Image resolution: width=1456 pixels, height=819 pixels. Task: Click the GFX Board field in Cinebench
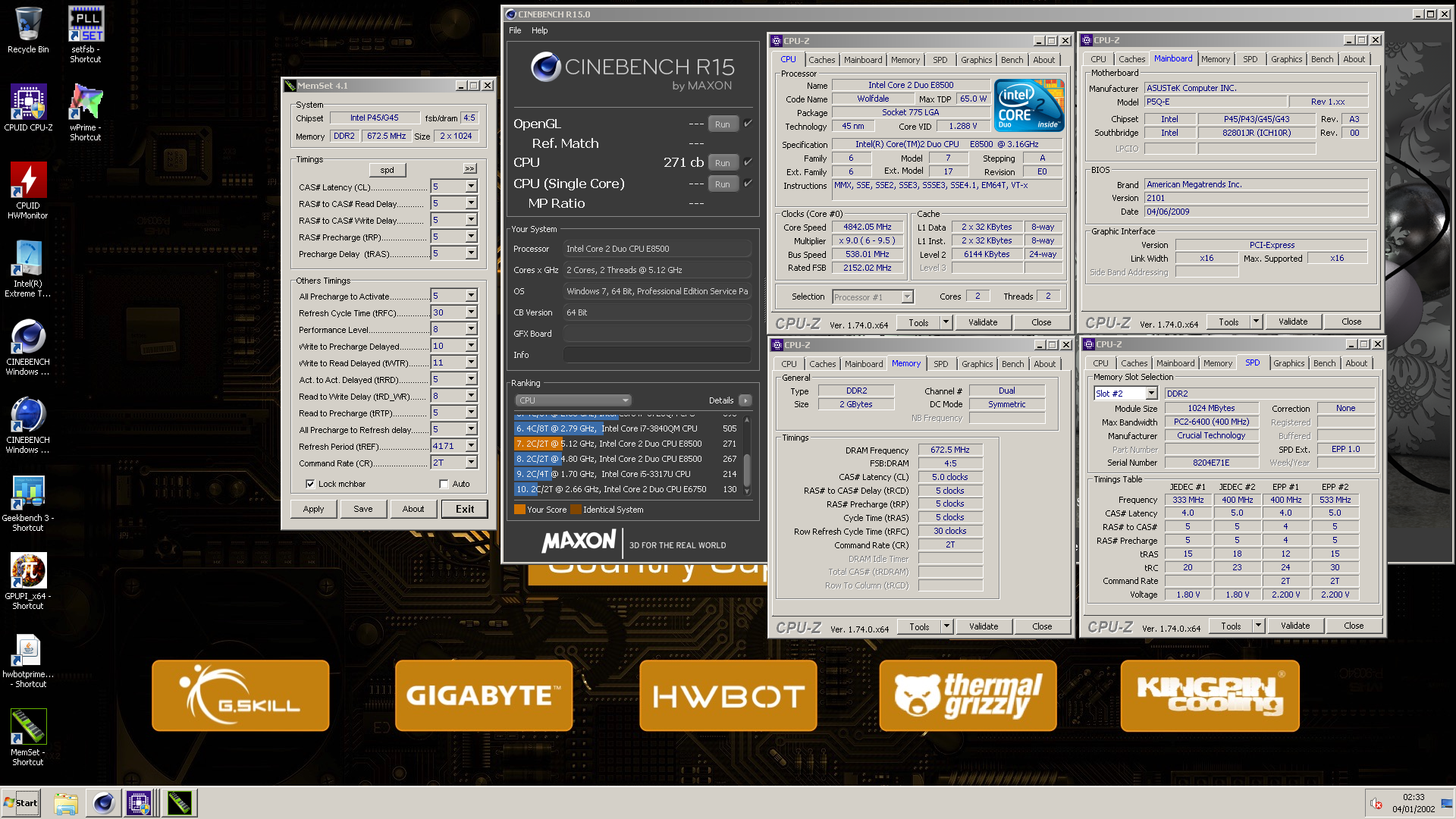[x=657, y=334]
